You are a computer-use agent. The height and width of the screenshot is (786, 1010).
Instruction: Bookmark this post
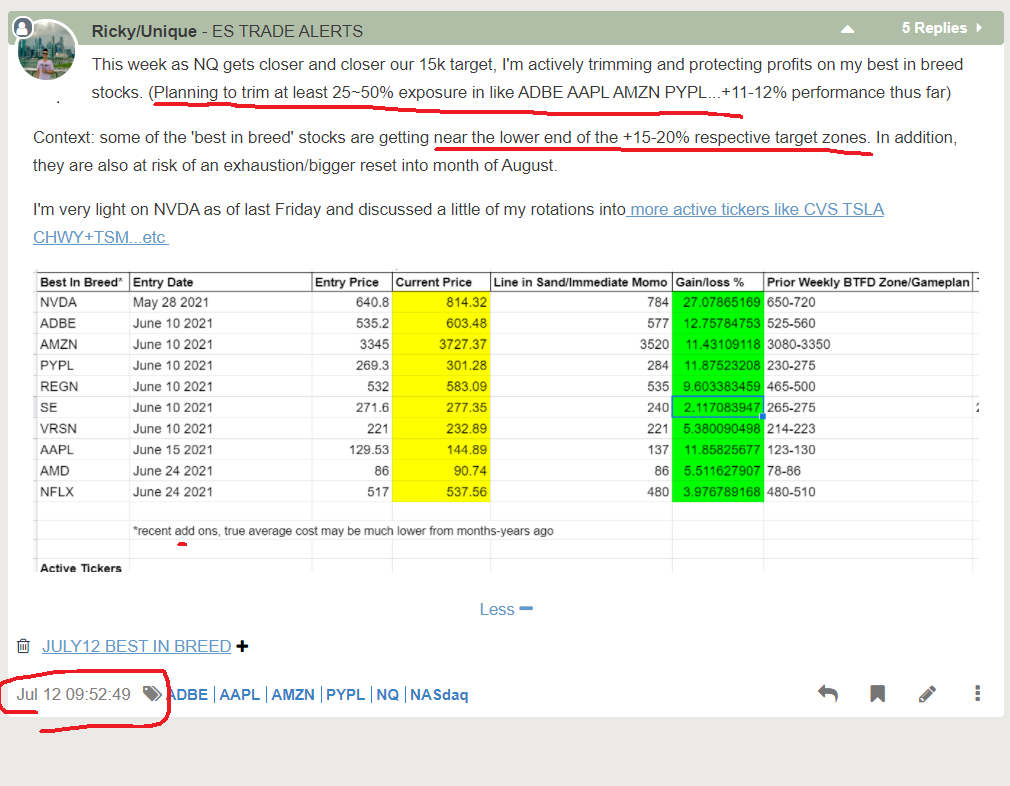877,694
